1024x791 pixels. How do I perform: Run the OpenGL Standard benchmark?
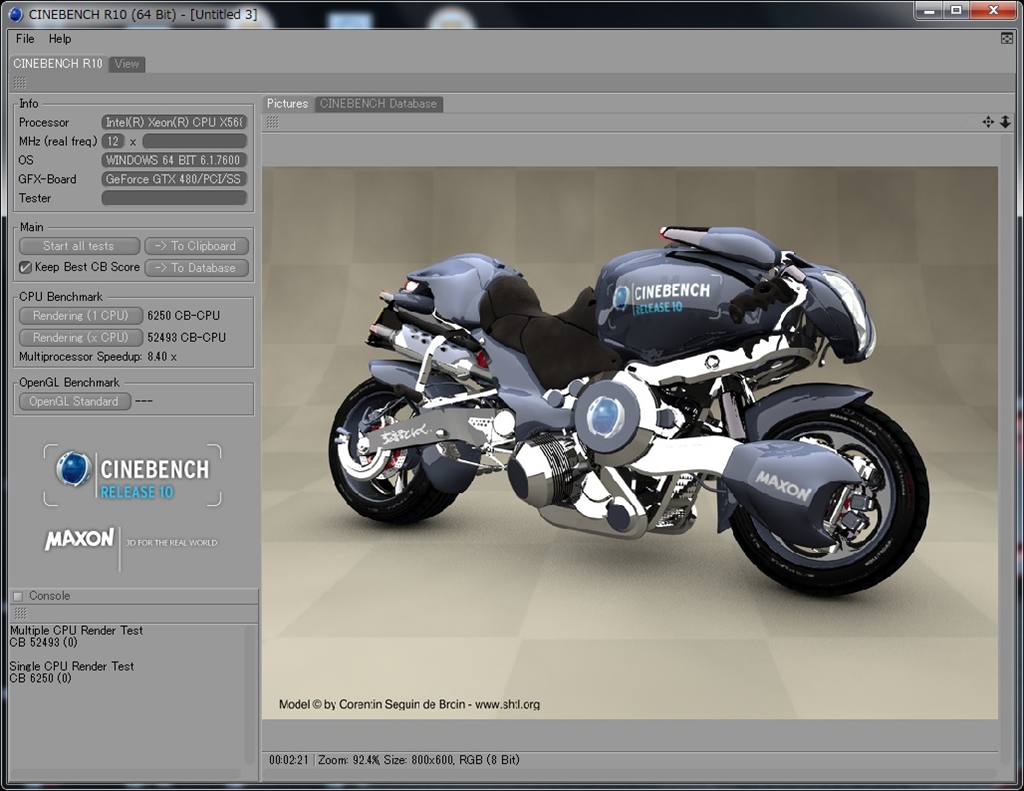(x=74, y=401)
